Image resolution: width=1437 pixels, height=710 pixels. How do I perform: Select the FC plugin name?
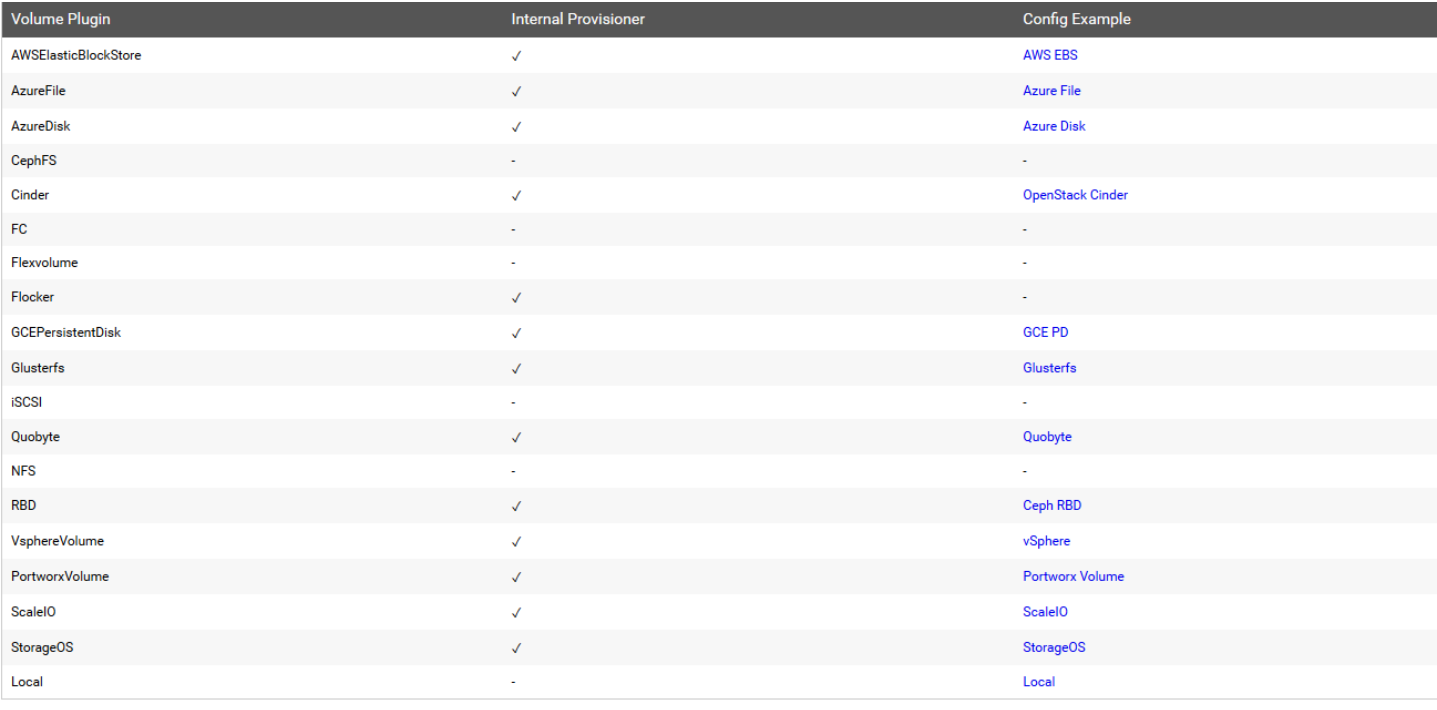pyautogui.click(x=19, y=229)
